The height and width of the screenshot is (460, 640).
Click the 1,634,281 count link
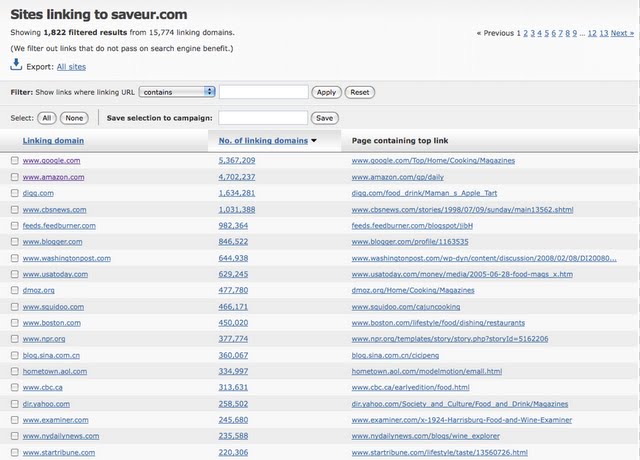point(237,193)
